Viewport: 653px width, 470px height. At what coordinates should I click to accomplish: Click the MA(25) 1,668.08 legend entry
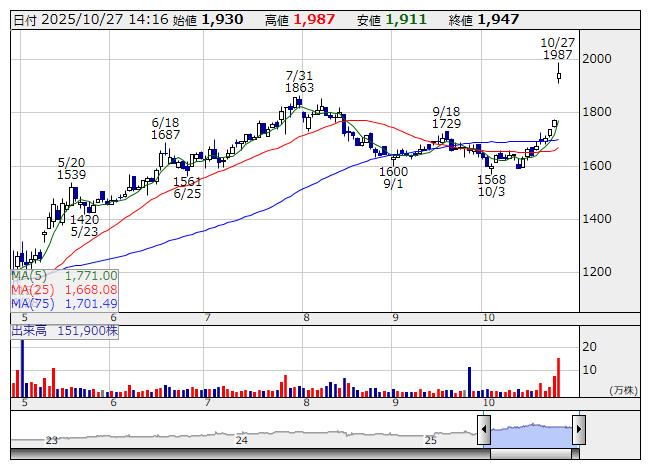pyautogui.click(x=65, y=290)
